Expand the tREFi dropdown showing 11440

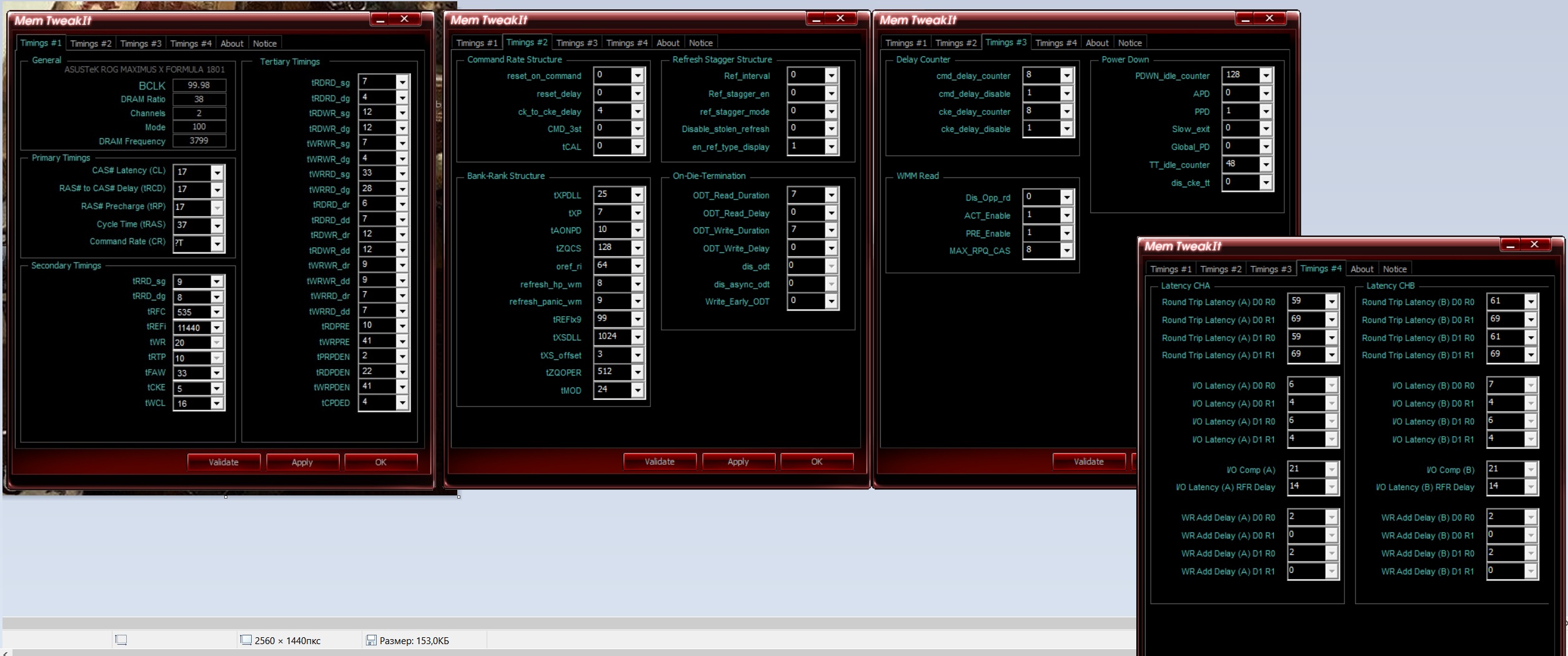[216, 327]
